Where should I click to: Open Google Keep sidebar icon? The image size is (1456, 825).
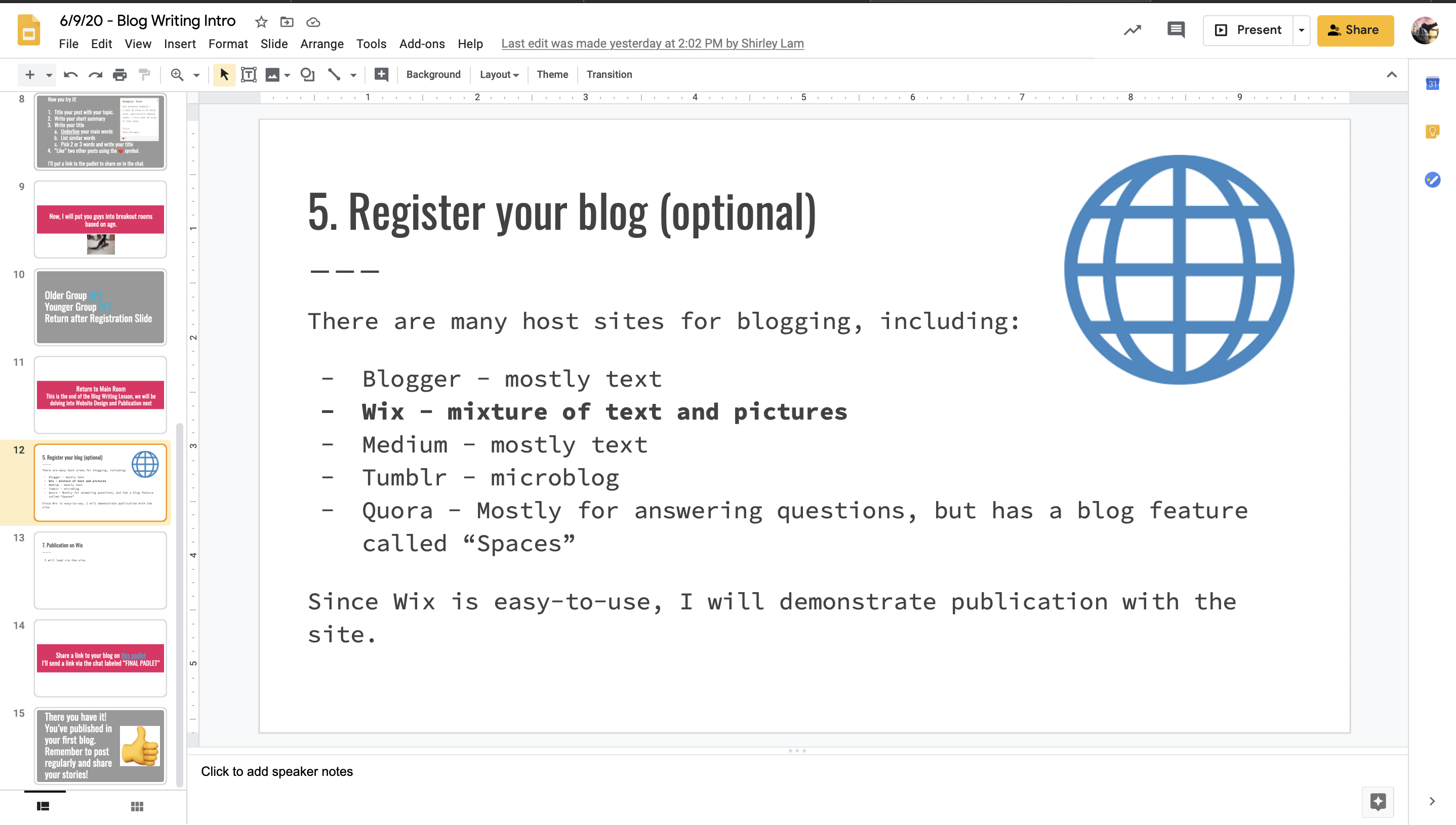pyautogui.click(x=1432, y=132)
